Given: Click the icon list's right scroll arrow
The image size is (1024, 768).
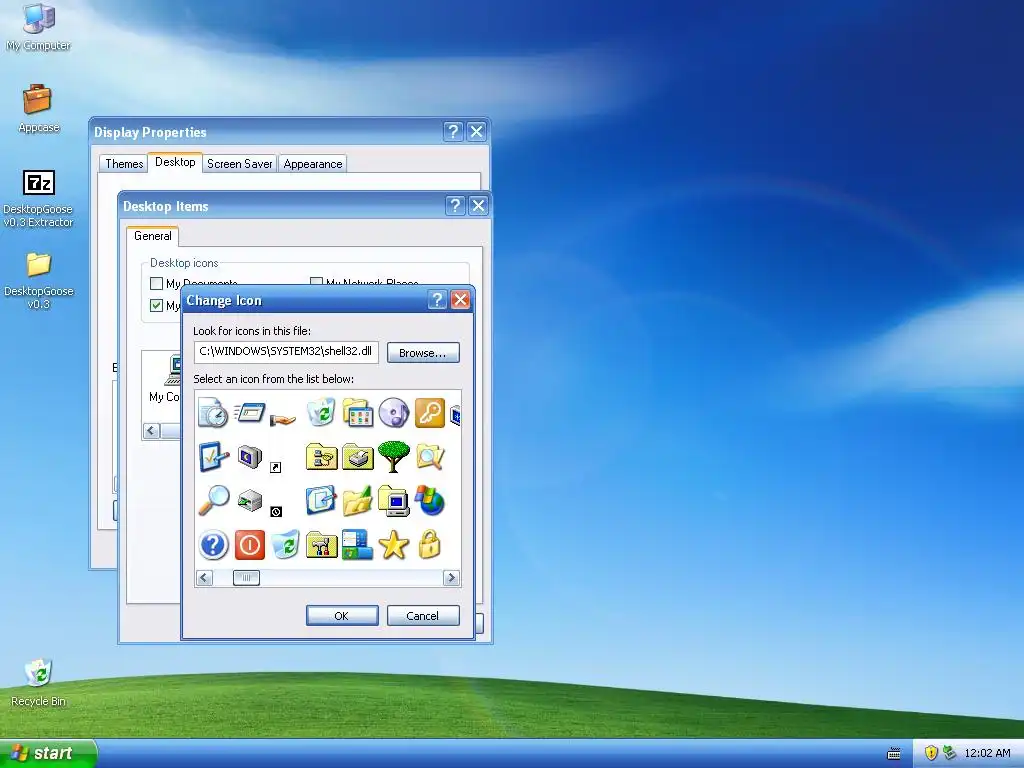Looking at the screenshot, I should click(451, 578).
